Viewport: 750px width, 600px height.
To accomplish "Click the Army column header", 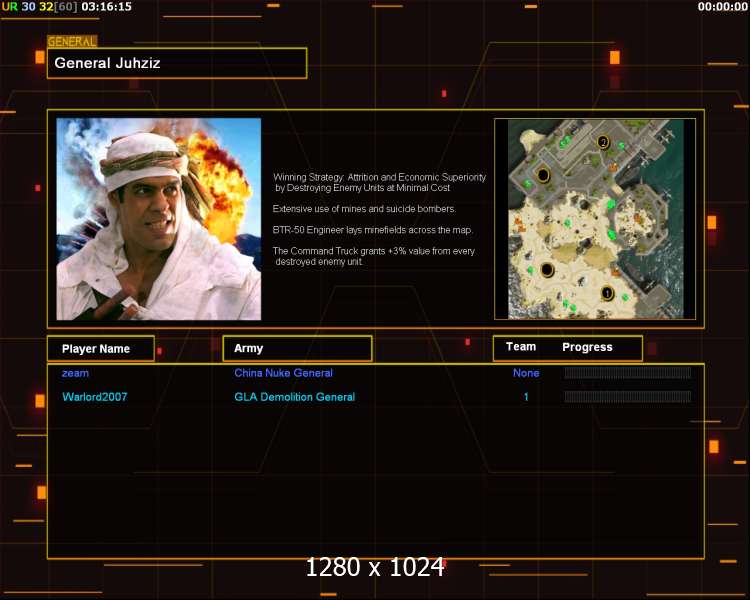I will [x=298, y=348].
